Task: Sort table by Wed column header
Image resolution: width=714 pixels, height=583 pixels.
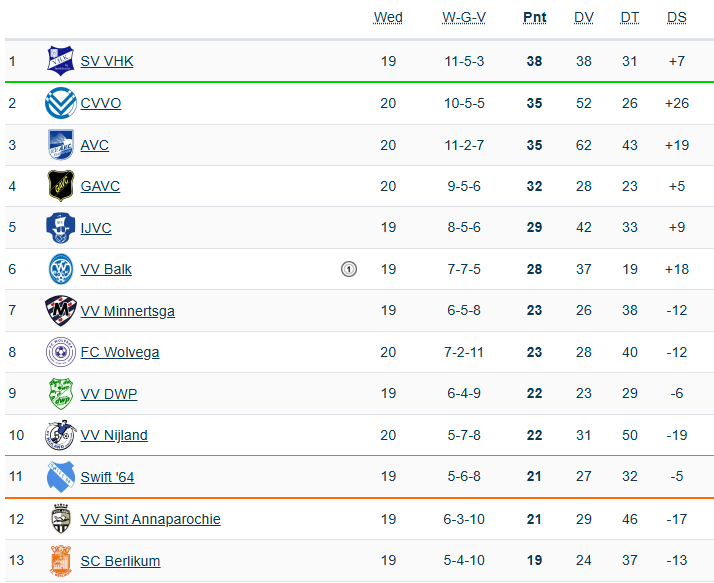Action: coord(388,17)
